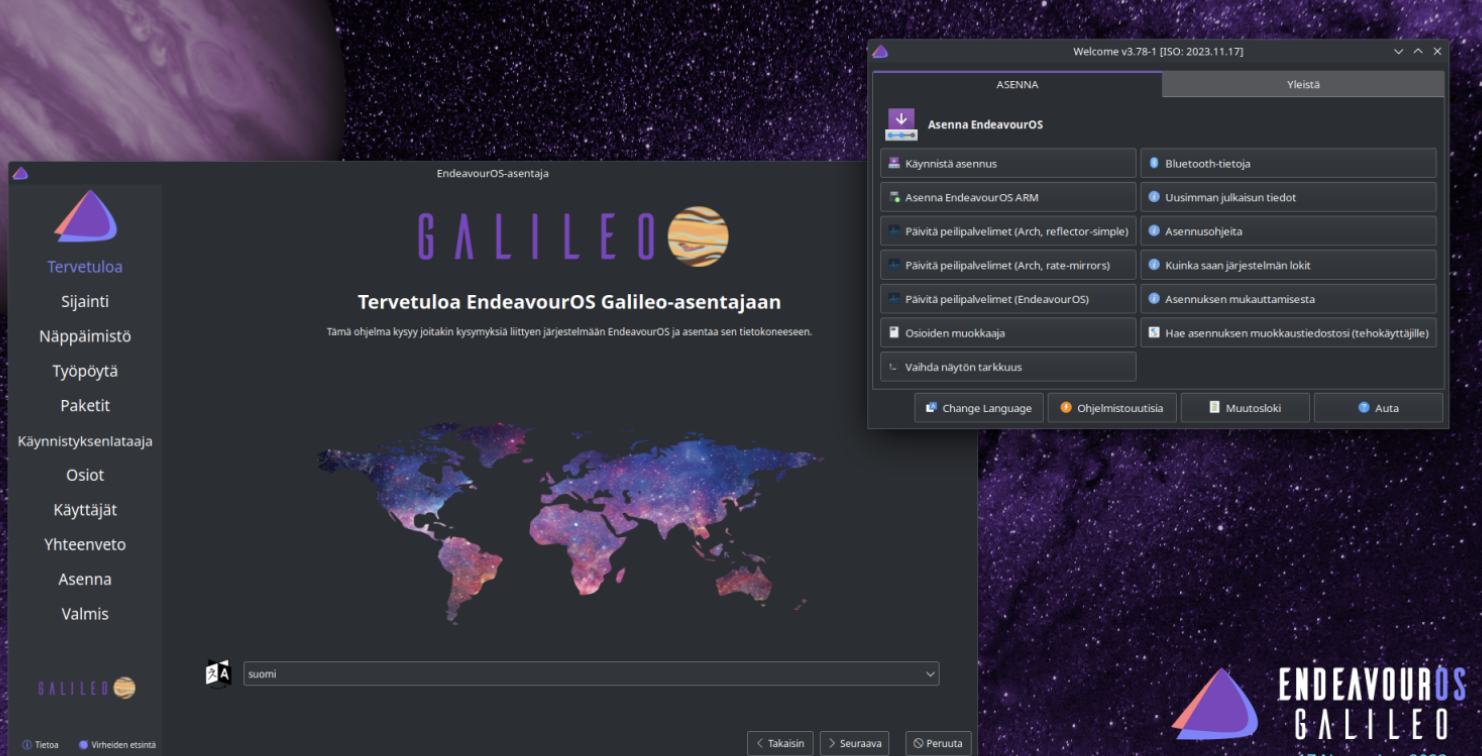Update mirrors with rate-mirrors
The height and width of the screenshot is (756, 1482).
pyautogui.click(x=1008, y=265)
